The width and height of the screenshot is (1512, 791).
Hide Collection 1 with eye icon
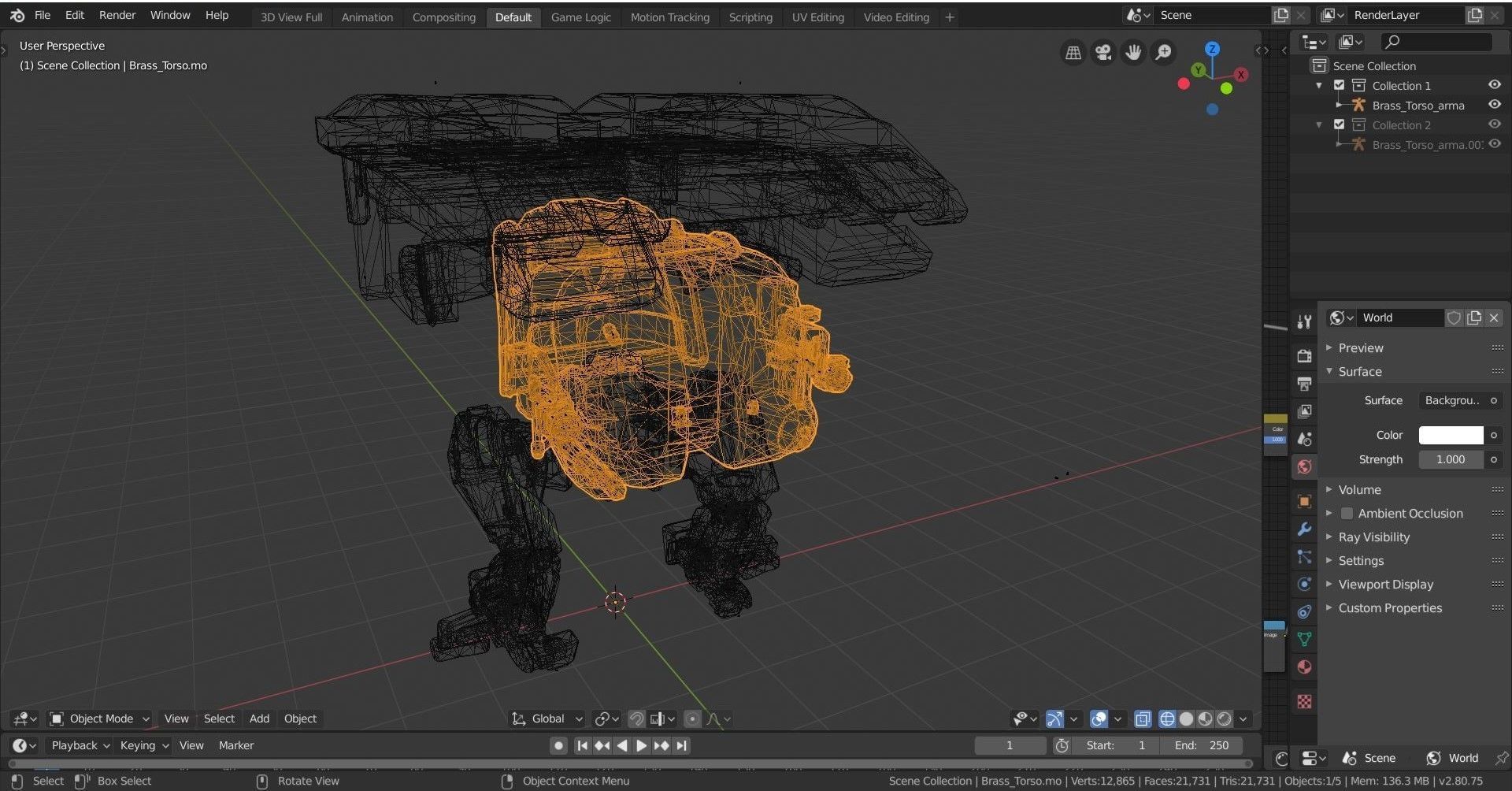pyautogui.click(x=1494, y=84)
